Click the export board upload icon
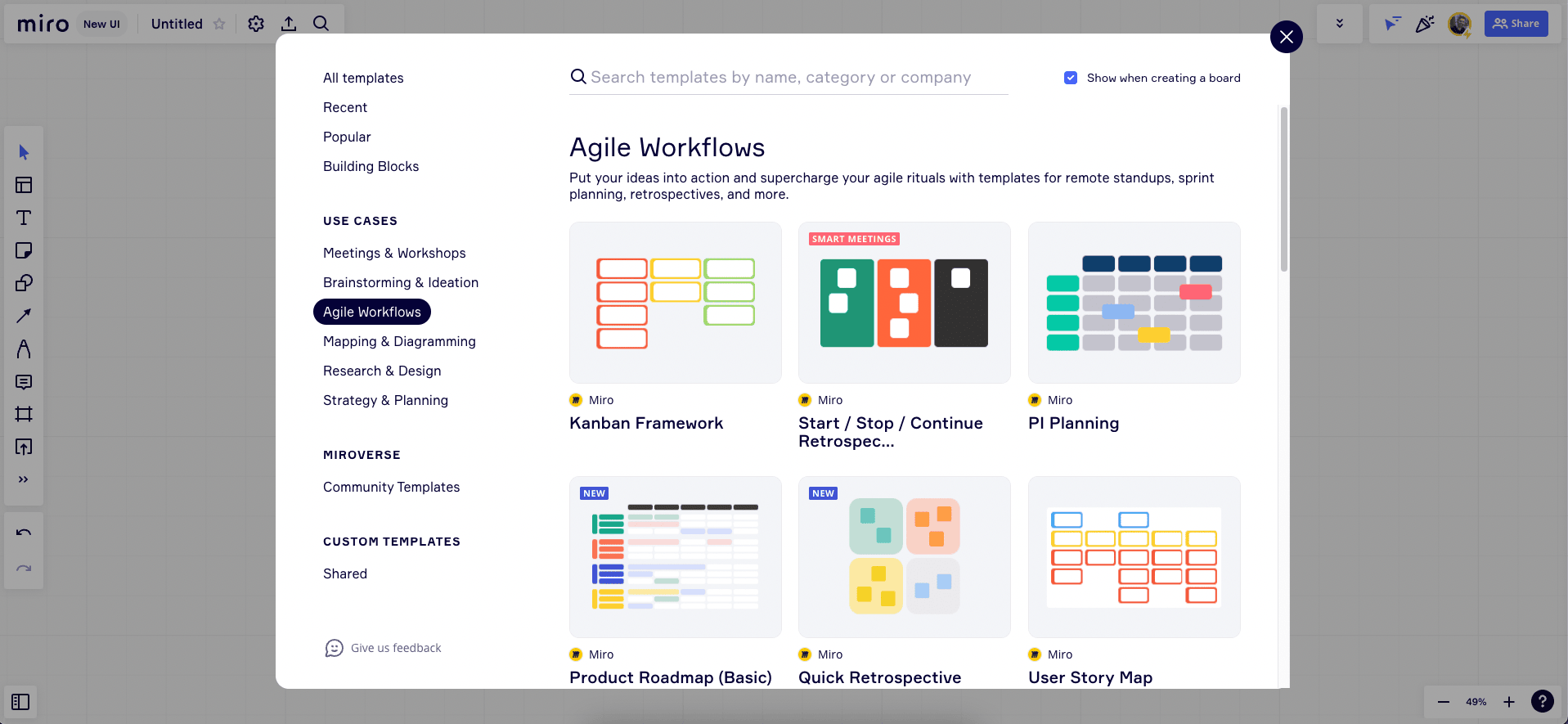The height and width of the screenshot is (724, 1568). click(289, 24)
